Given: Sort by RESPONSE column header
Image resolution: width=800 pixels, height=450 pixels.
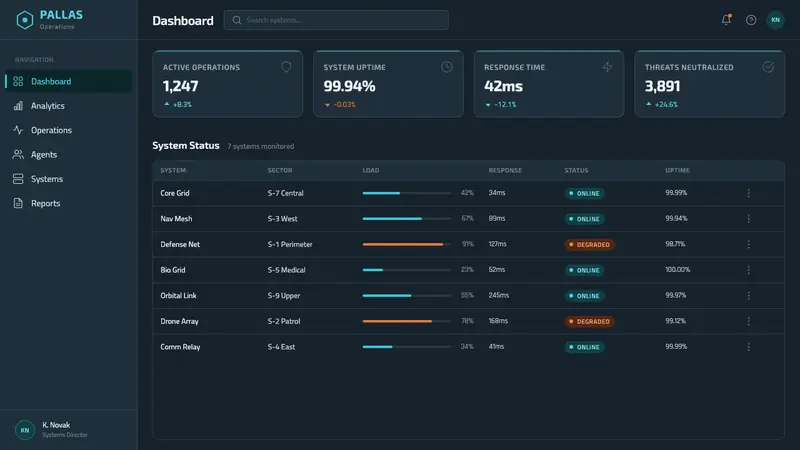Looking at the screenshot, I should [x=505, y=170].
